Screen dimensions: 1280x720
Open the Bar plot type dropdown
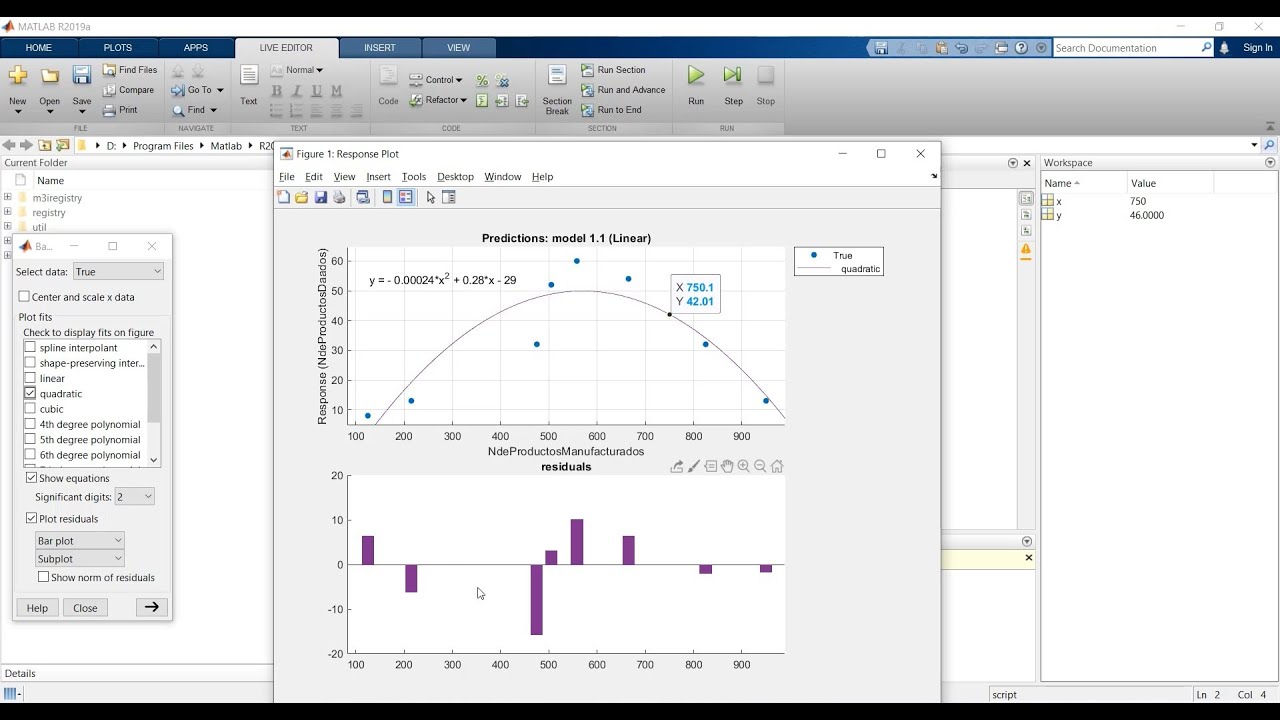point(80,541)
